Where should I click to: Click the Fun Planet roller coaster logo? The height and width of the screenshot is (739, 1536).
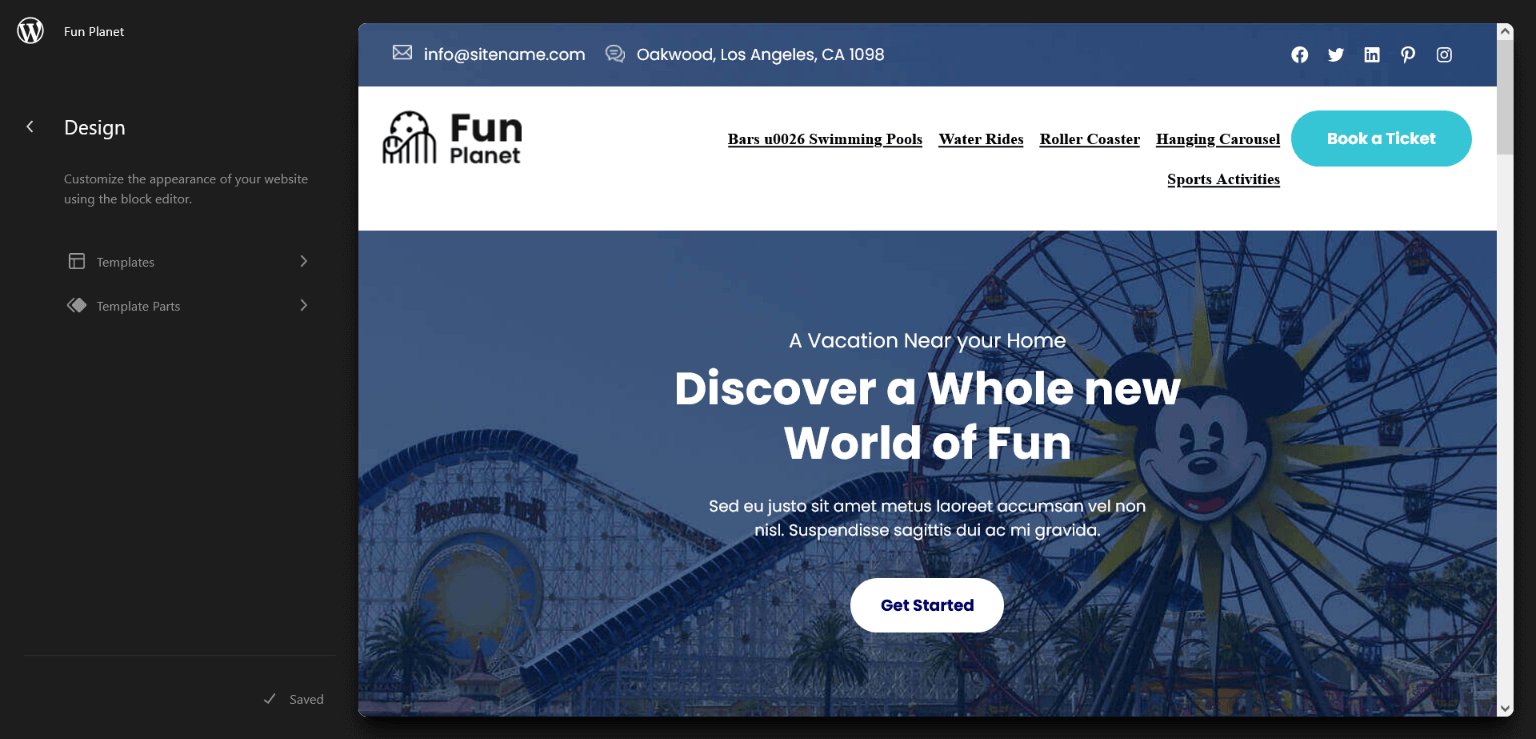(x=452, y=138)
